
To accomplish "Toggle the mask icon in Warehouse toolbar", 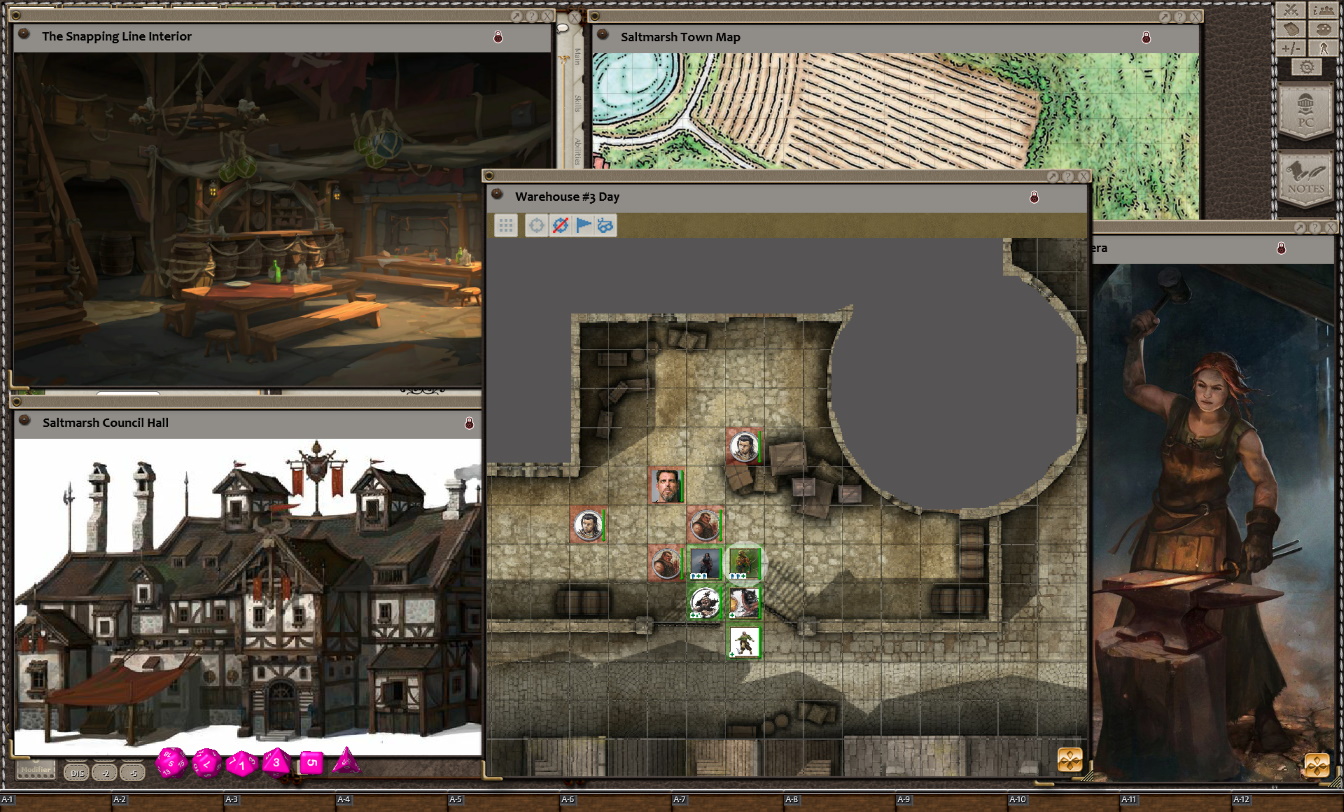I will click(x=606, y=226).
